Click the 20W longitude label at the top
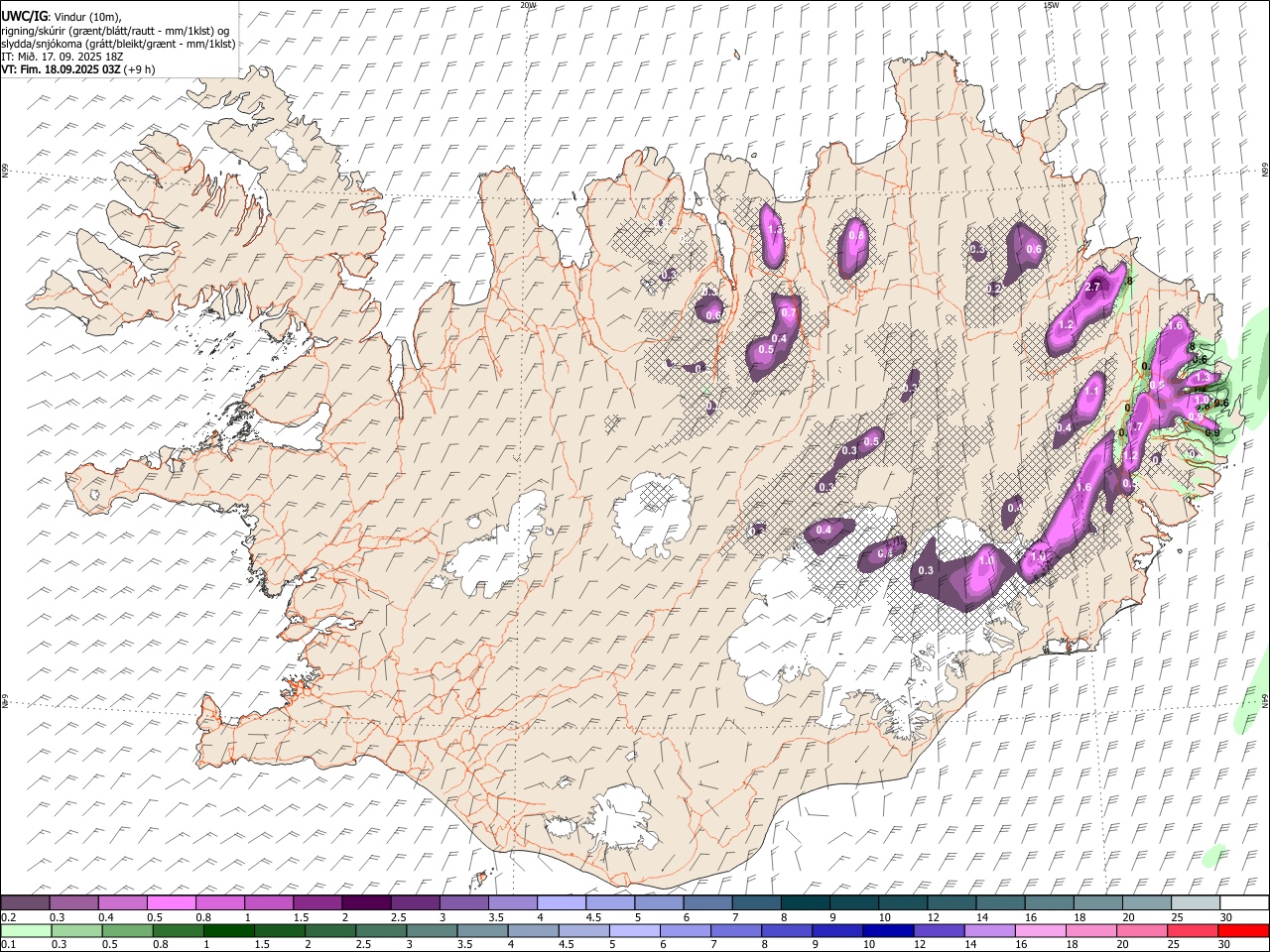1270x952 pixels. pos(528,5)
